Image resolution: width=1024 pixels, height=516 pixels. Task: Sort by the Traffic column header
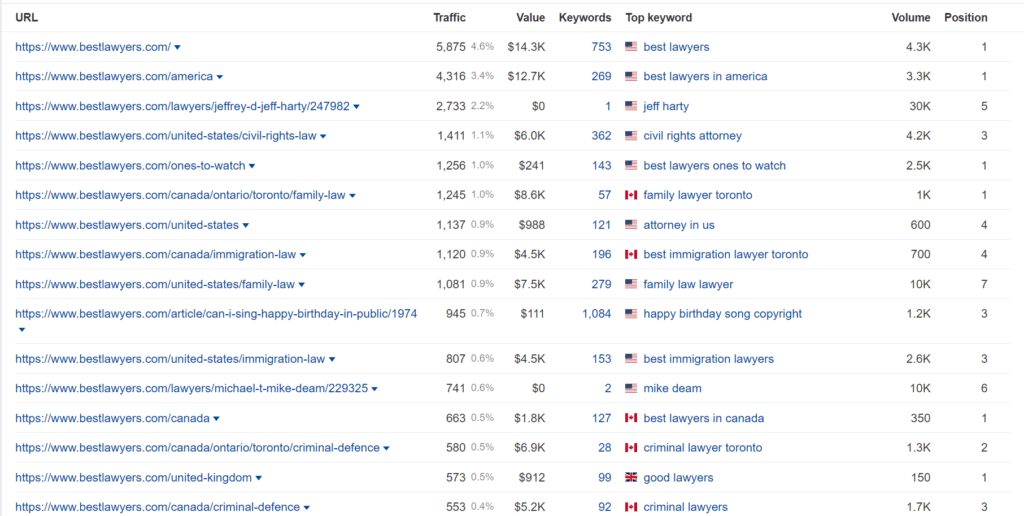tap(449, 17)
